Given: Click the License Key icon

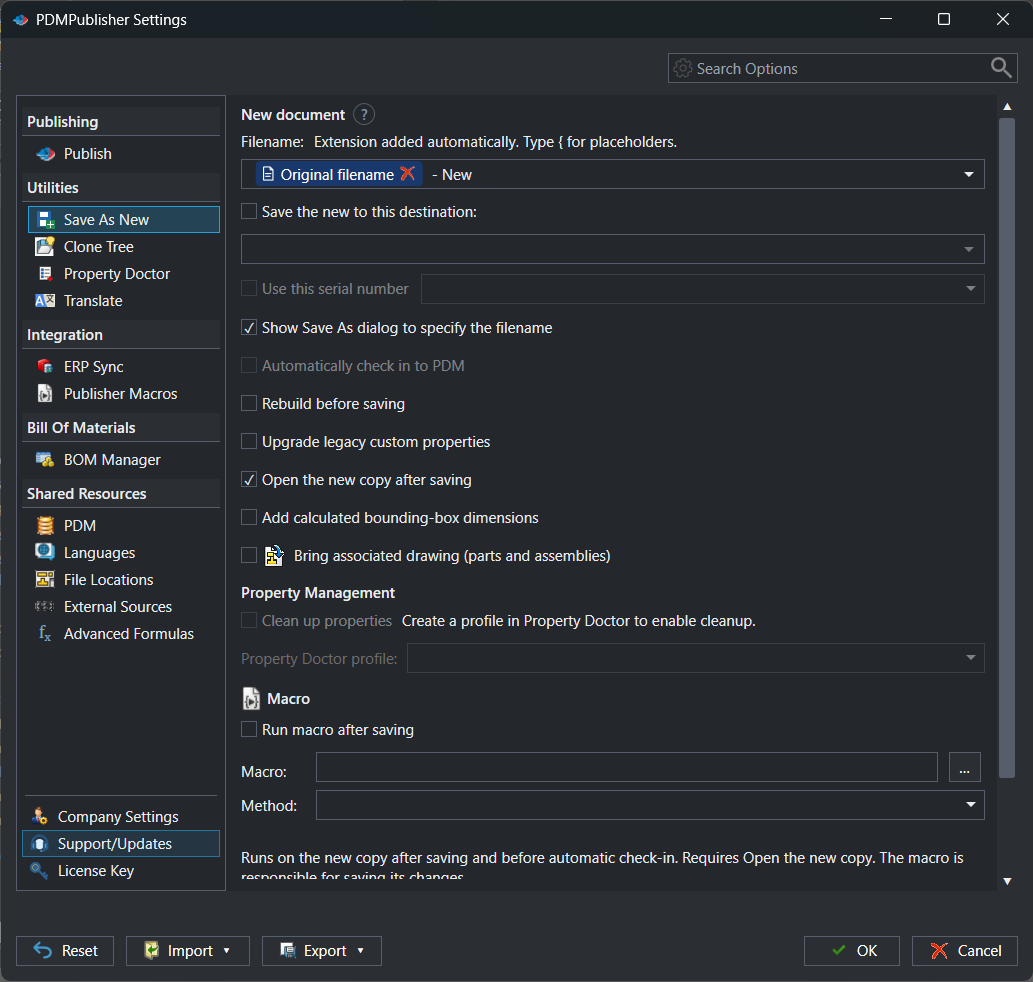Looking at the screenshot, I should pyautogui.click(x=40, y=871).
